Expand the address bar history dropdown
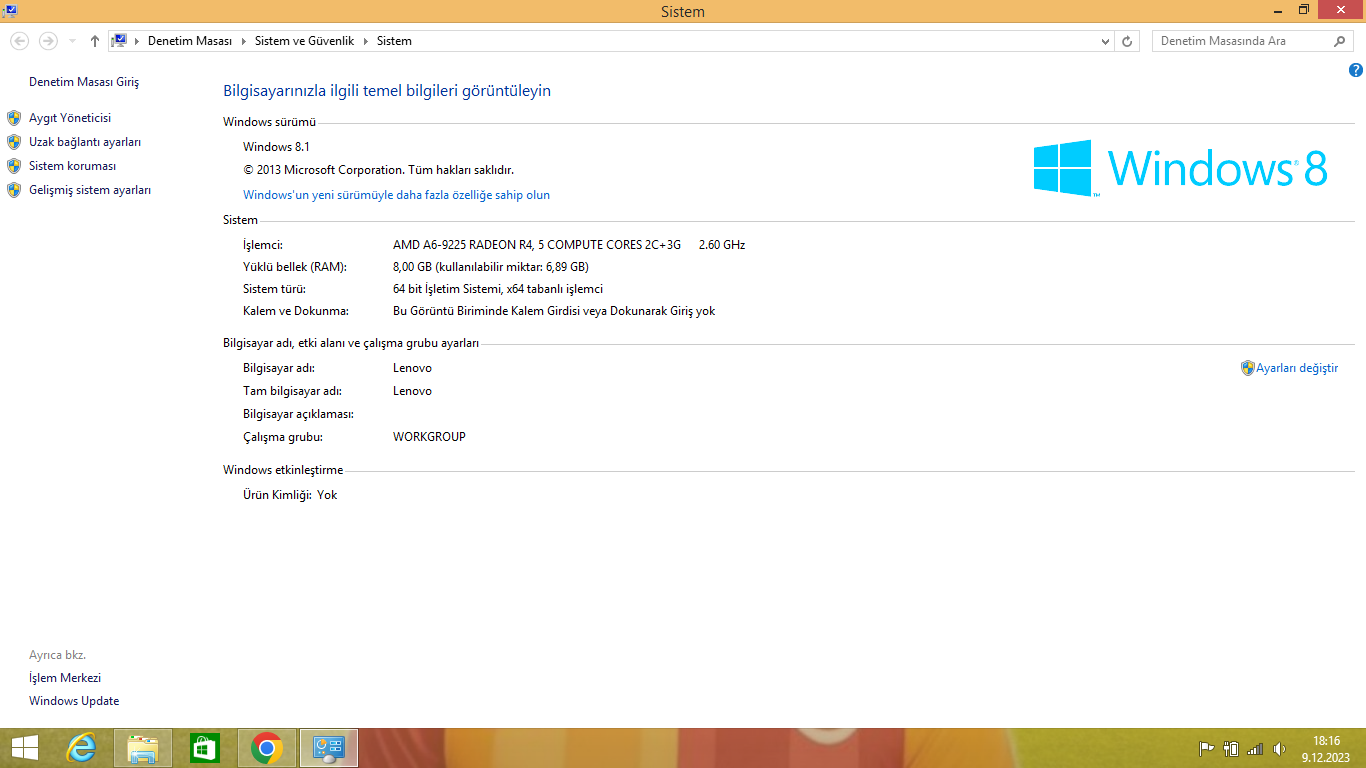The image size is (1366, 768). click(x=1105, y=41)
